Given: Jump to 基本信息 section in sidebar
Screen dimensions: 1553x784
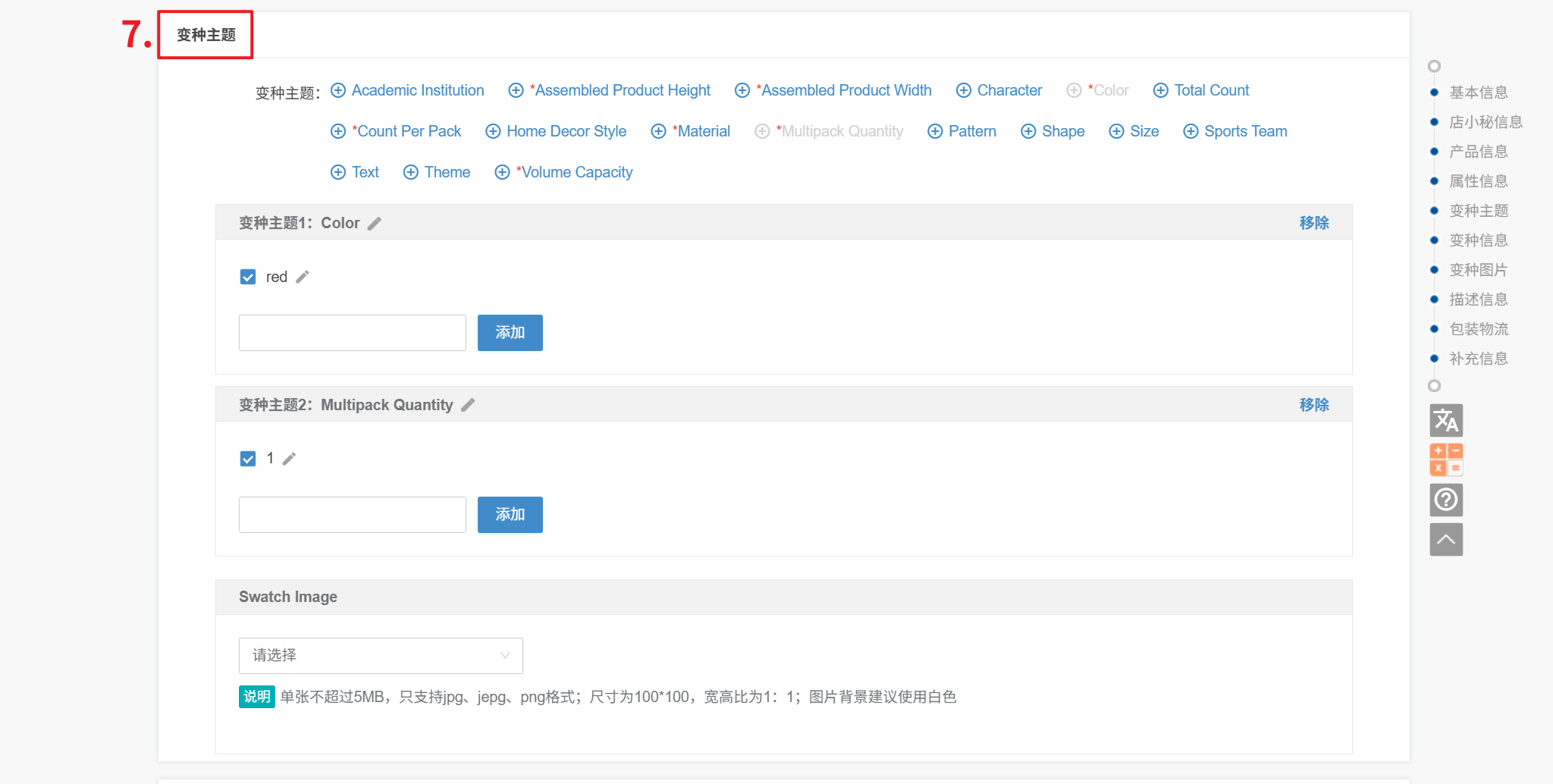Looking at the screenshot, I should 1478,93.
